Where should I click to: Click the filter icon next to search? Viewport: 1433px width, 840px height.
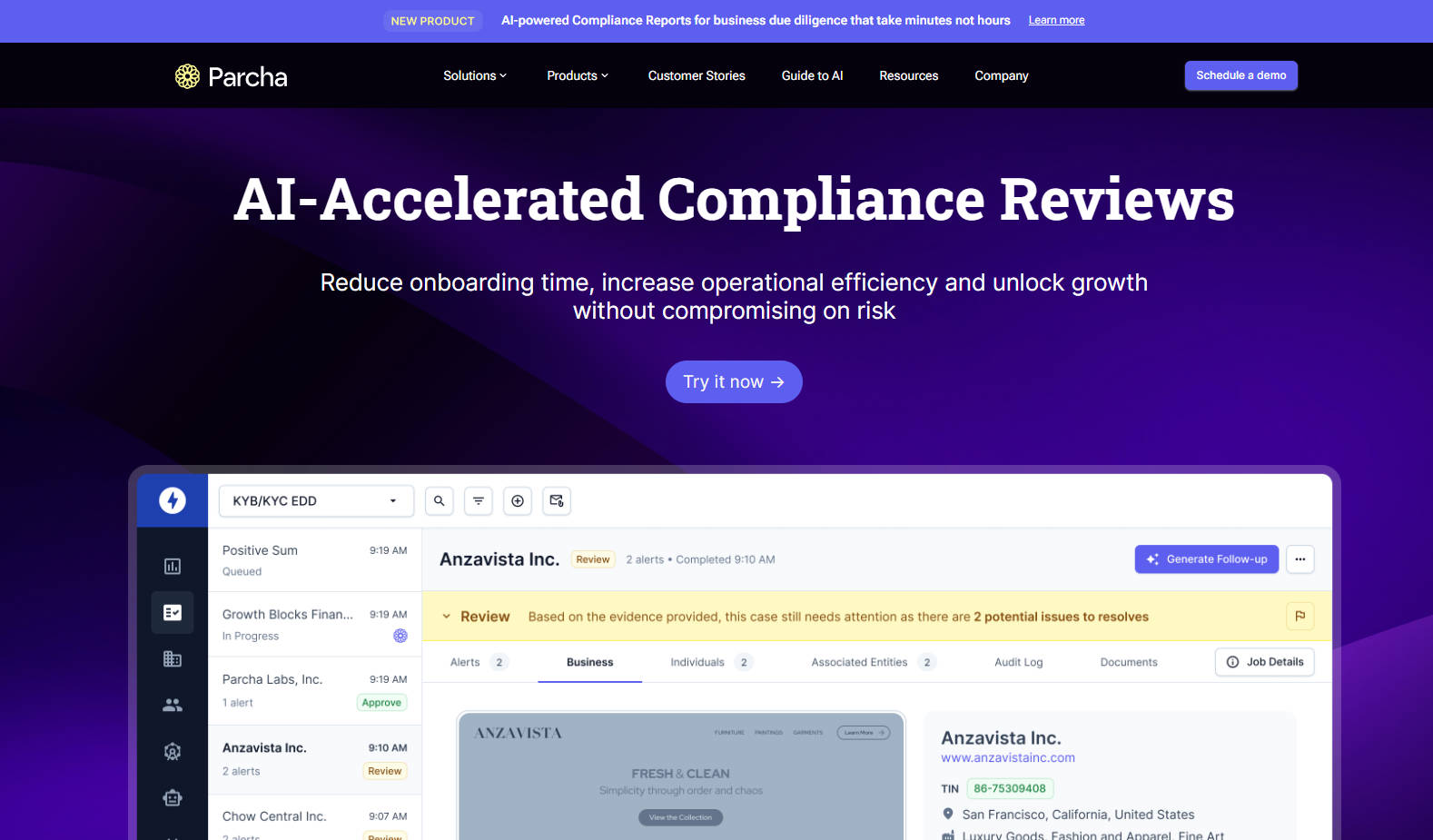coord(479,501)
